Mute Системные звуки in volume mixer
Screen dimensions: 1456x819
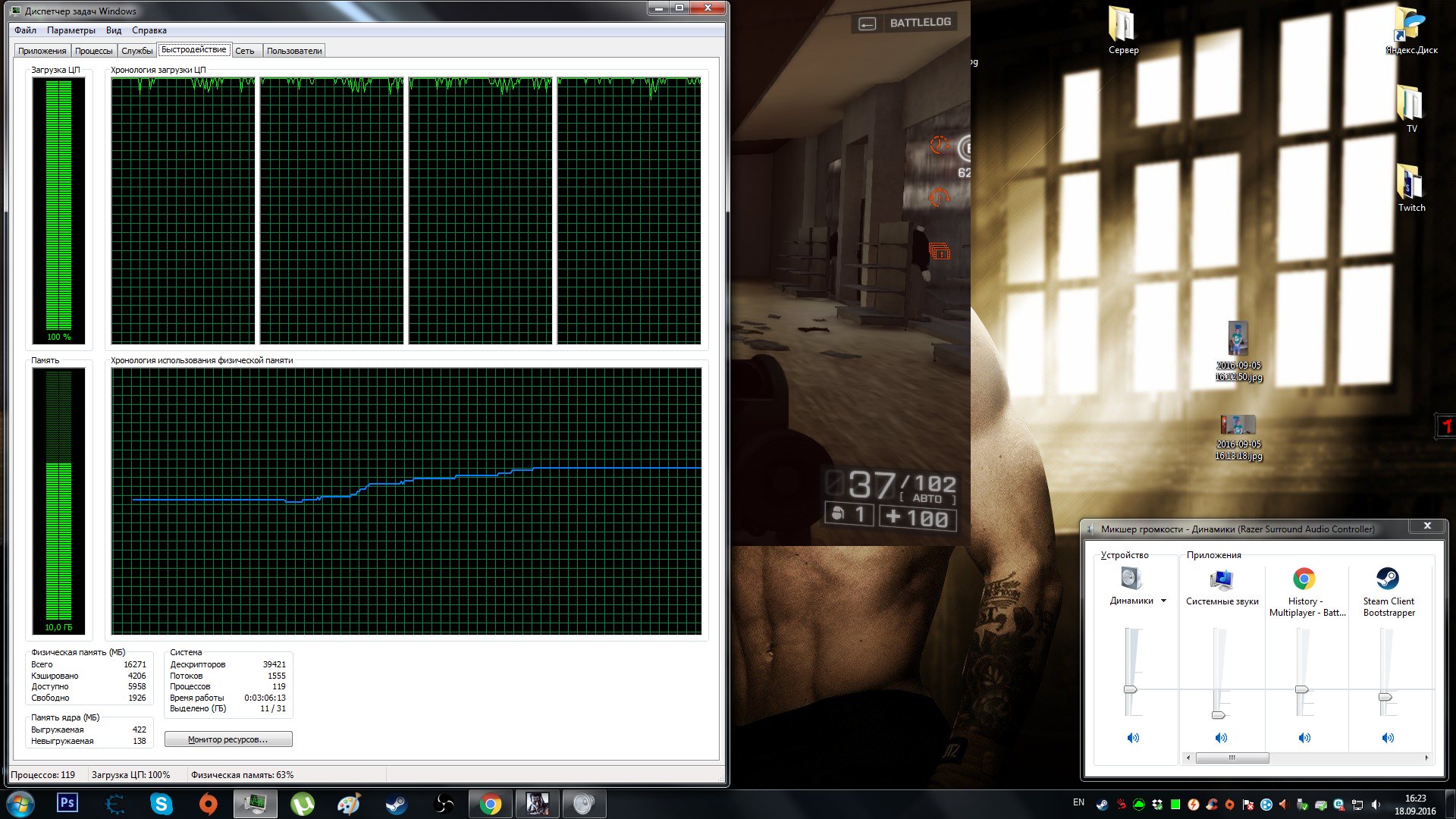pos(1221,738)
